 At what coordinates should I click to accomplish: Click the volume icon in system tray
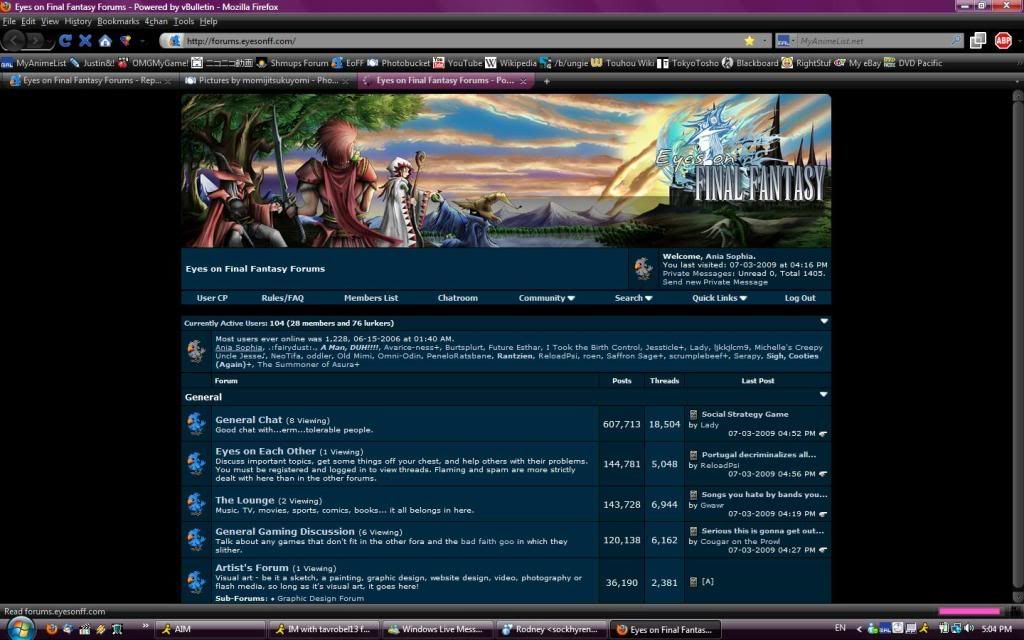(968, 628)
